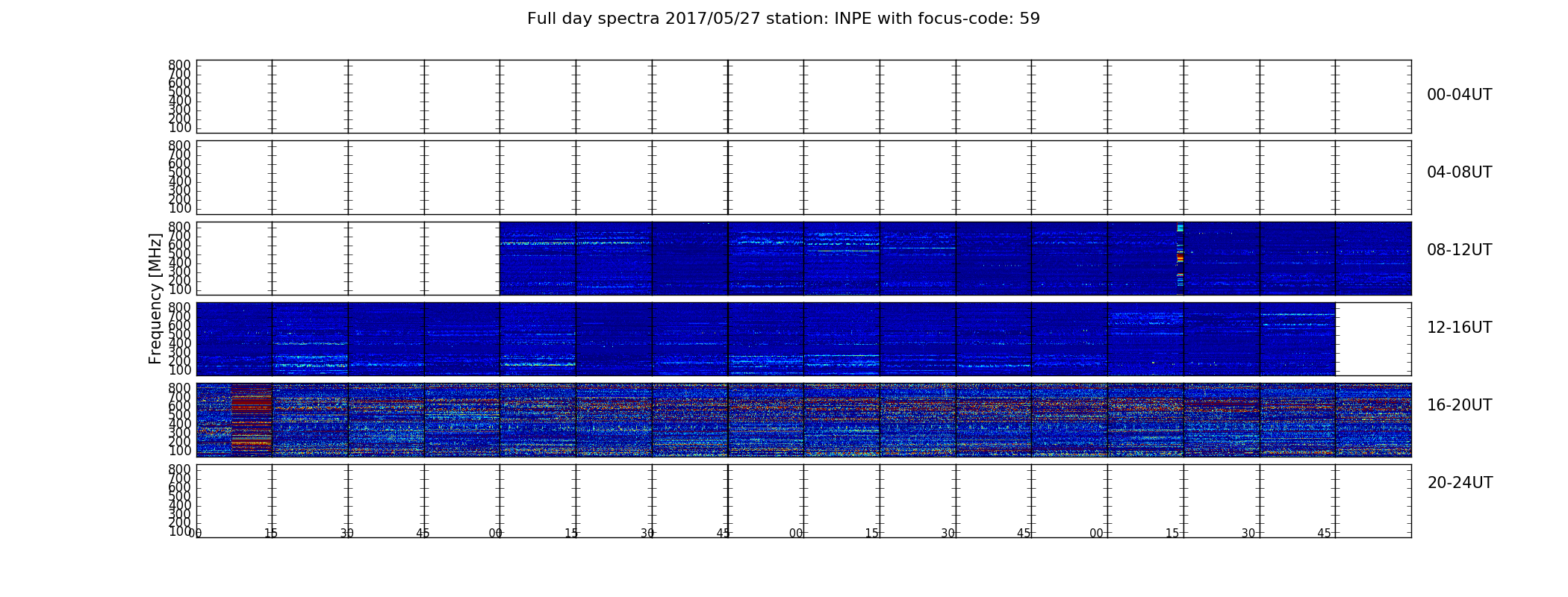Click inside the empty 00-04UT spectrum panel
The width and height of the screenshot is (1568, 597).
coord(803,96)
